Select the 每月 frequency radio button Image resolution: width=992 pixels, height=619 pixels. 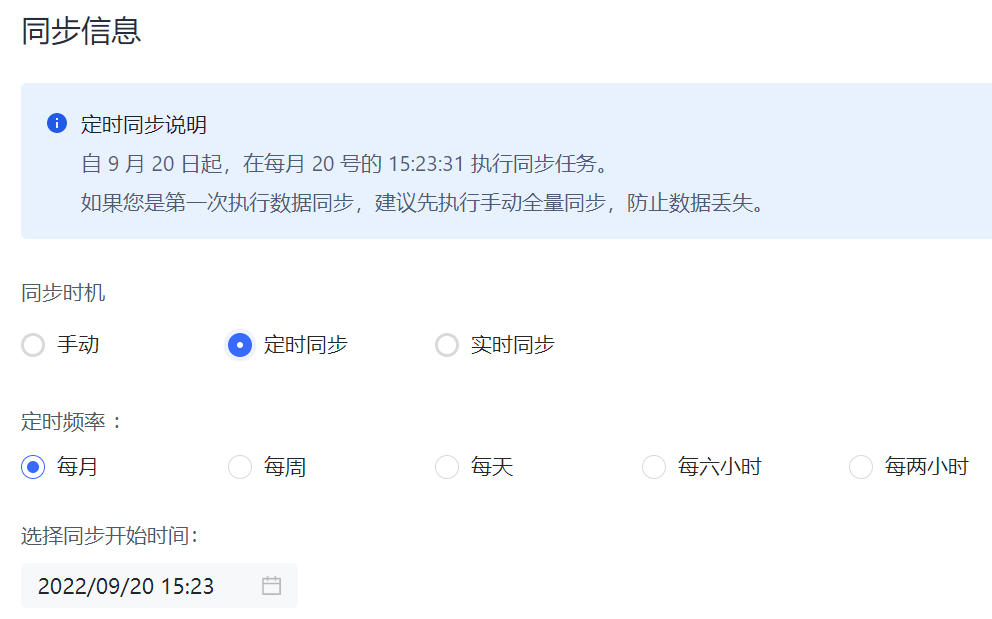point(33,467)
